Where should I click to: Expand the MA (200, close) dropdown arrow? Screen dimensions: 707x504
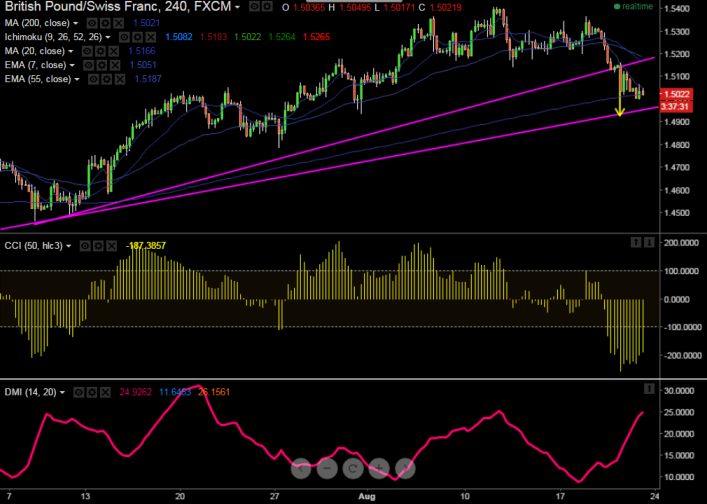click(x=75, y=23)
